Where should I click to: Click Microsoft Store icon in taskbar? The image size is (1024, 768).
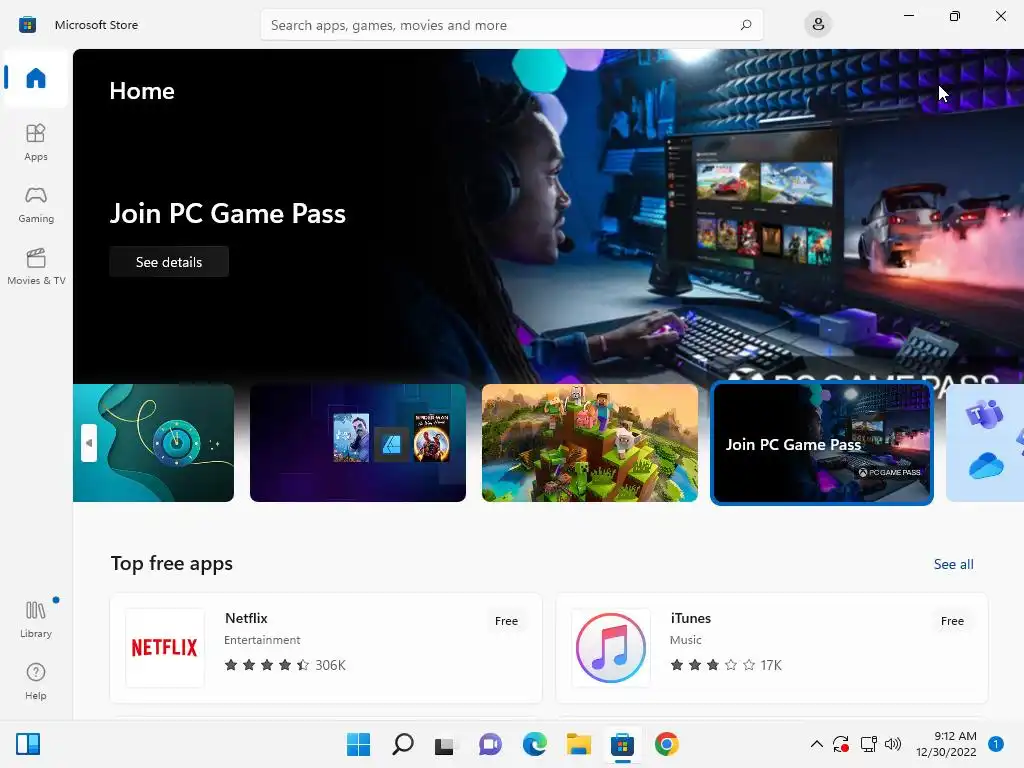(622, 744)
